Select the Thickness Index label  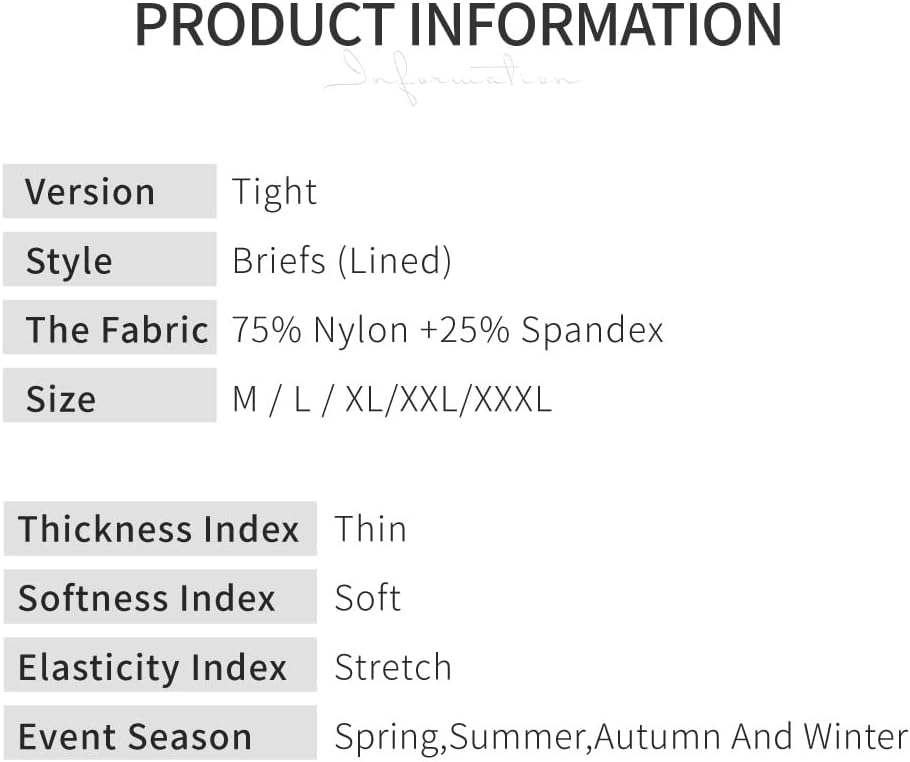159,528
